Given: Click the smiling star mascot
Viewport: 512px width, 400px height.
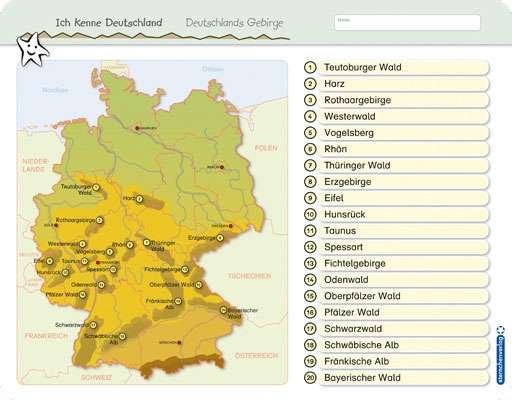Looking at the screenshot, I should [32, 50].
